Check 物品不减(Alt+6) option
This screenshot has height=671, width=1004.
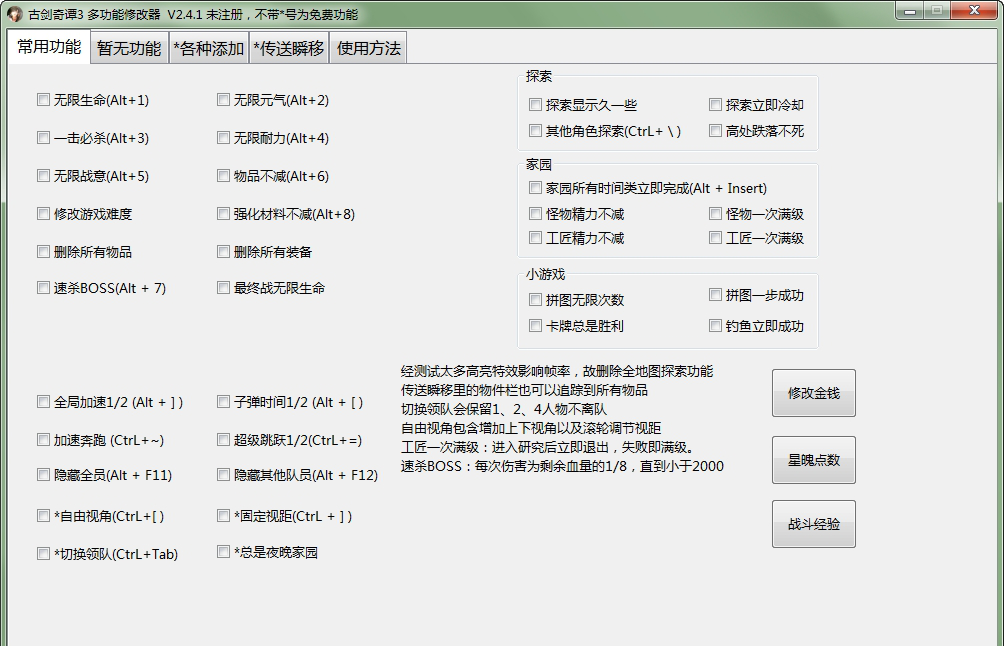coord(223,175)
